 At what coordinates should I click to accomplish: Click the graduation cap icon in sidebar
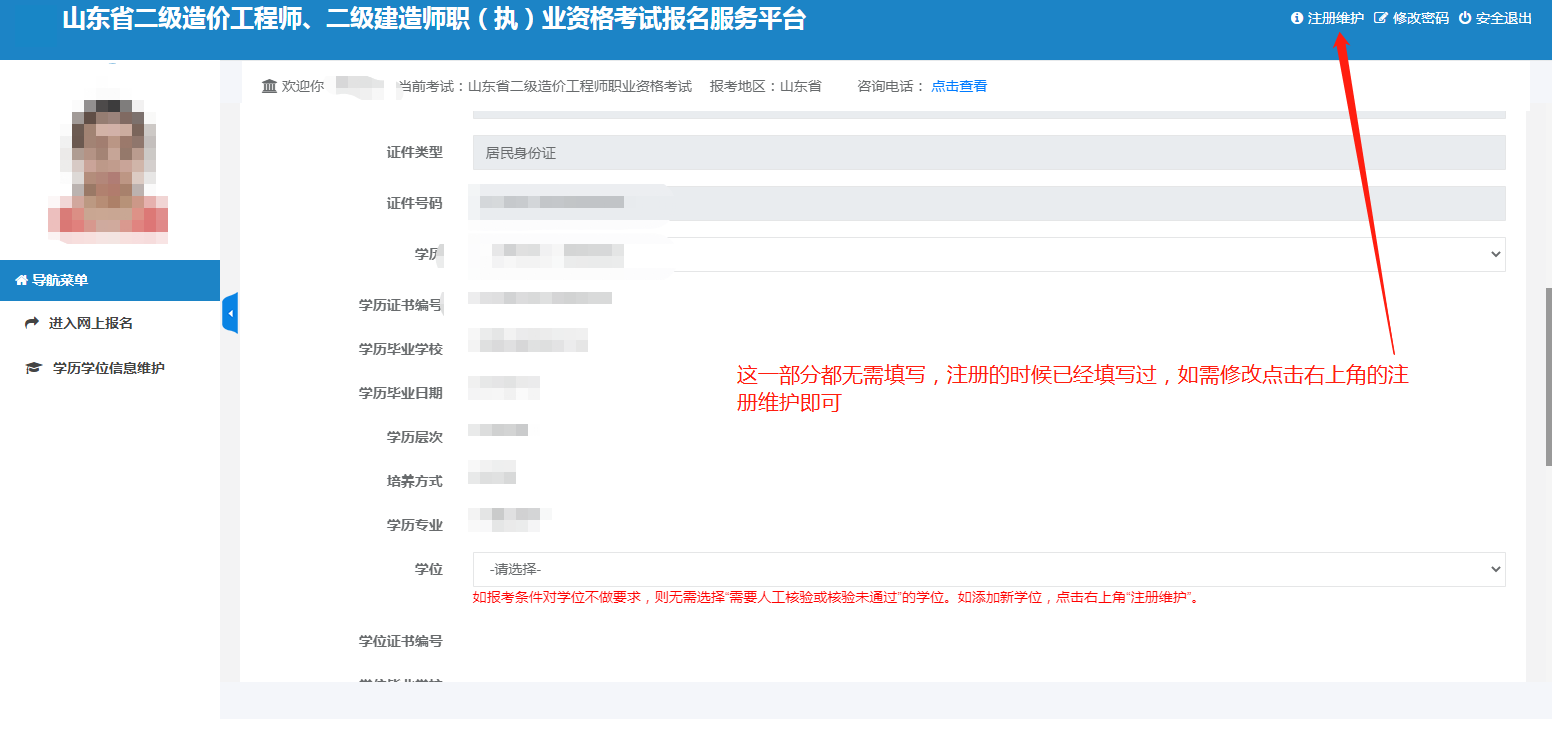[x=33, y=368]
